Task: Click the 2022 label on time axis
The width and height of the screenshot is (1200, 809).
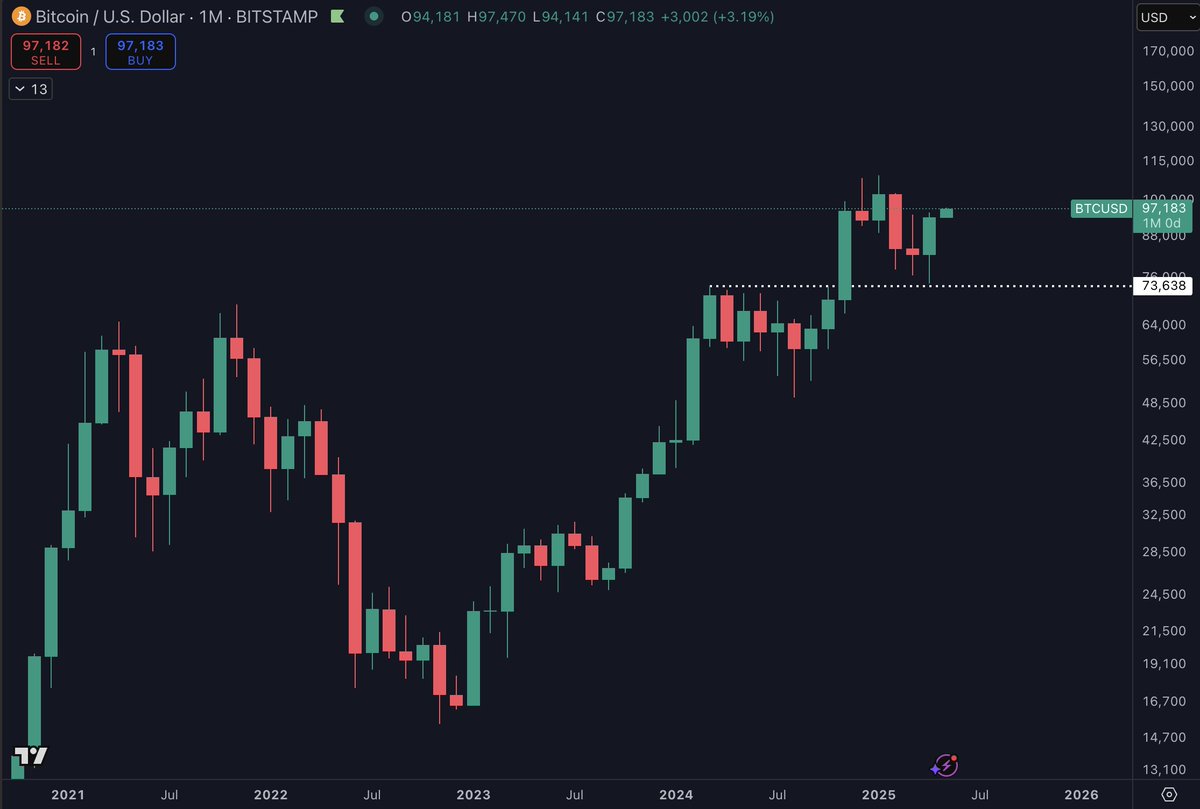Action: 271,795
